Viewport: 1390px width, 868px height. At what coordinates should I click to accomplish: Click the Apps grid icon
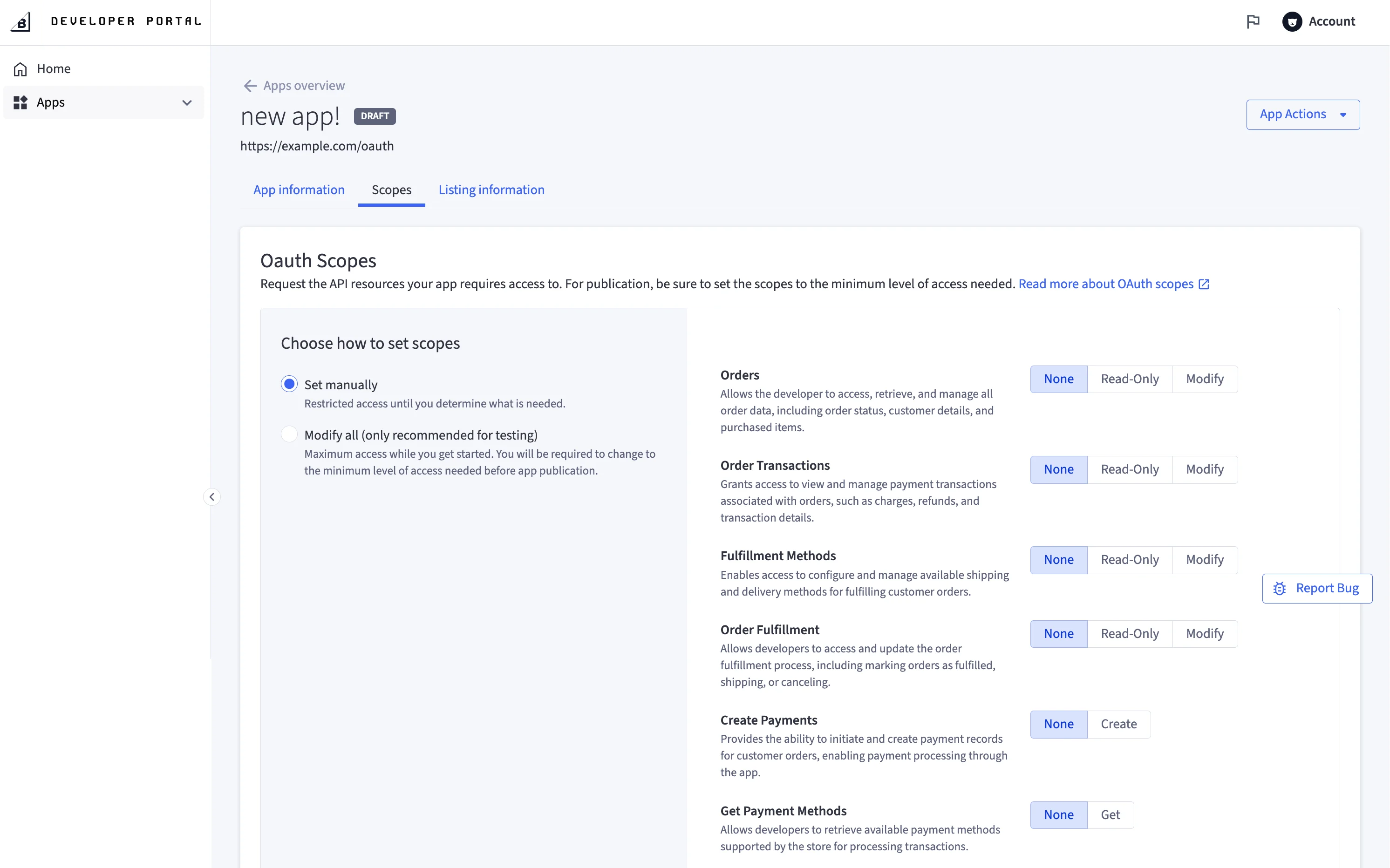pos(20,102)
